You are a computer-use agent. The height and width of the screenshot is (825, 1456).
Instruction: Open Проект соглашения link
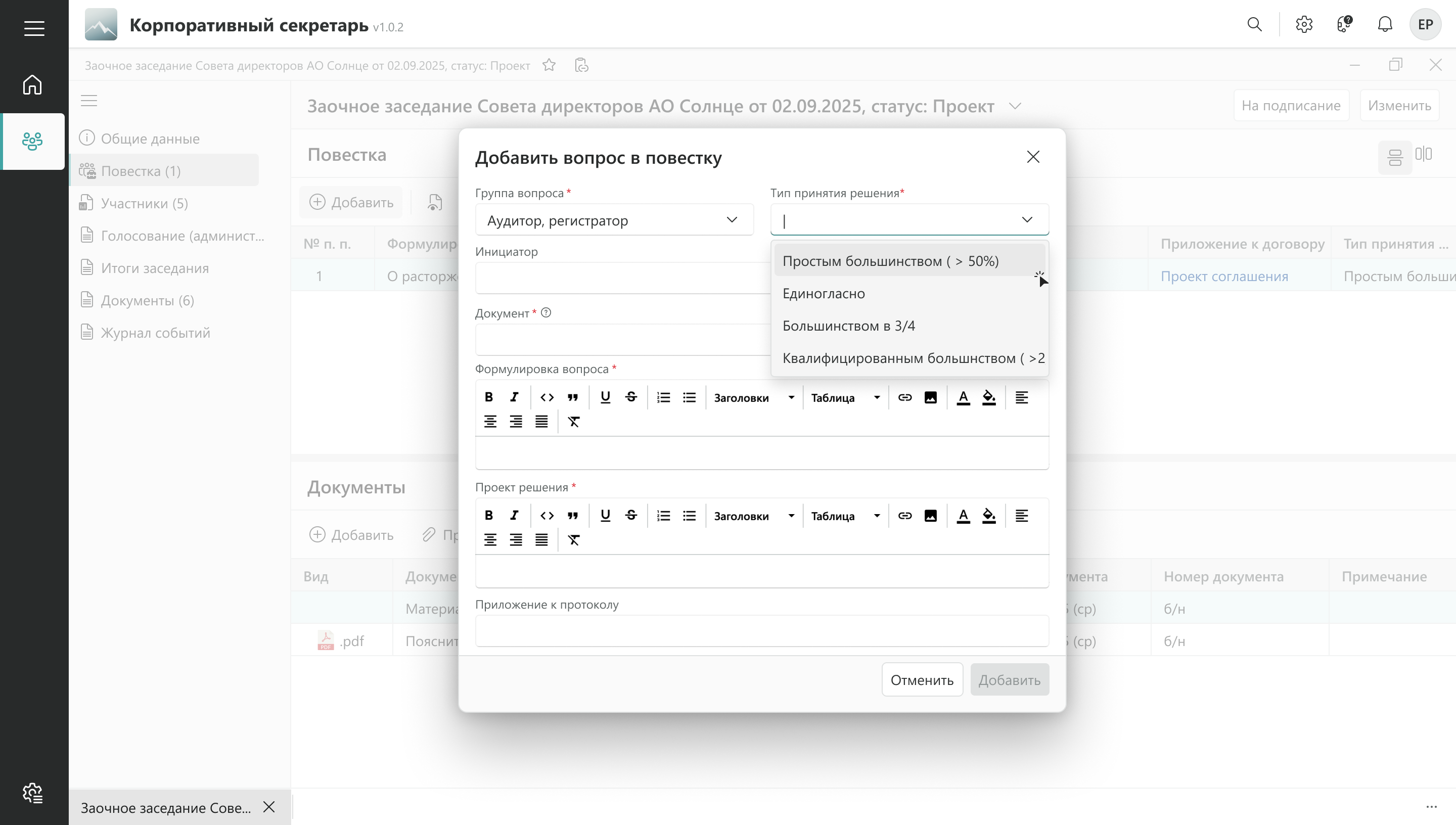1224,277
